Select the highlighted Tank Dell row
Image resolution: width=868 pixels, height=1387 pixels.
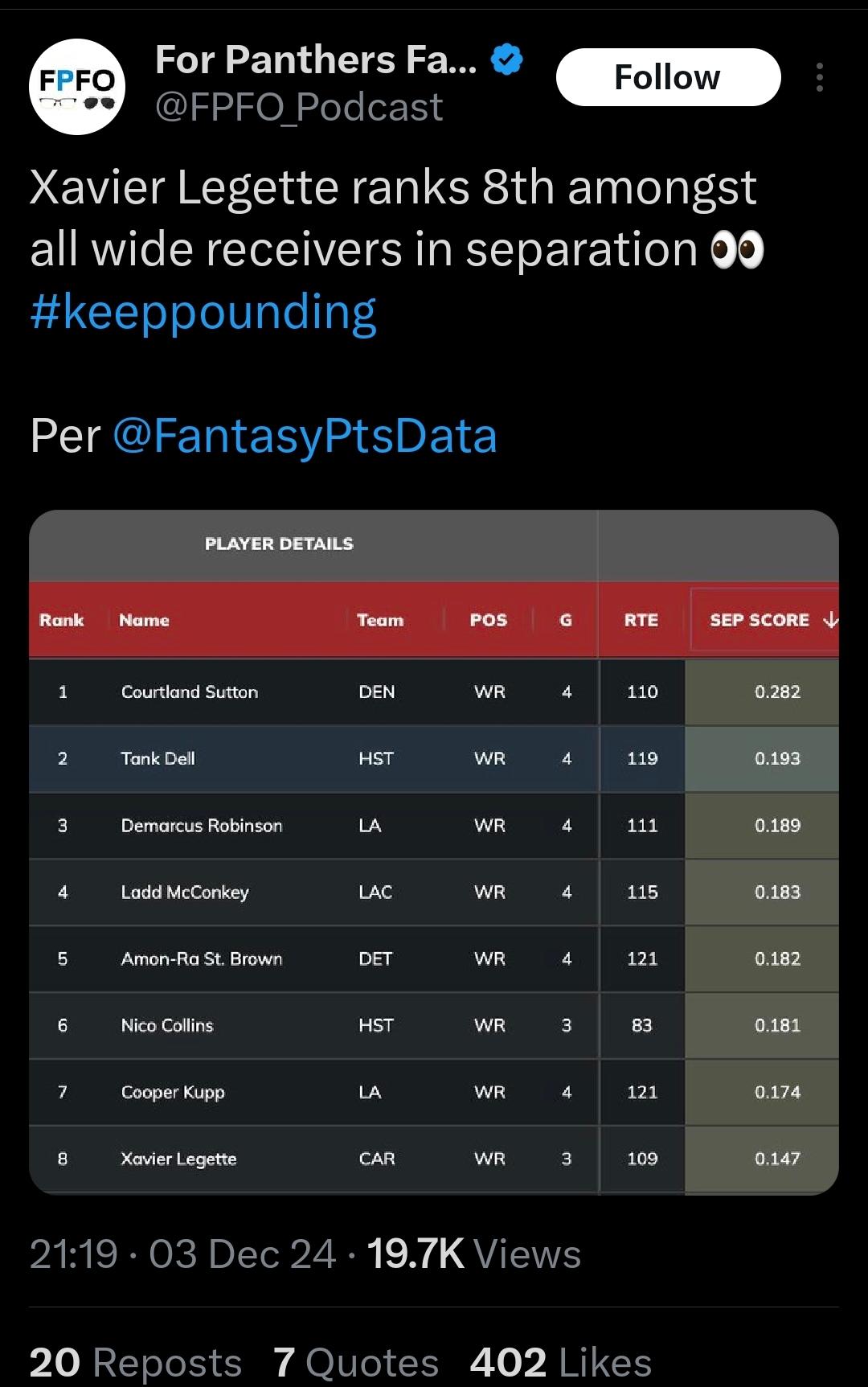coord(434,758)
